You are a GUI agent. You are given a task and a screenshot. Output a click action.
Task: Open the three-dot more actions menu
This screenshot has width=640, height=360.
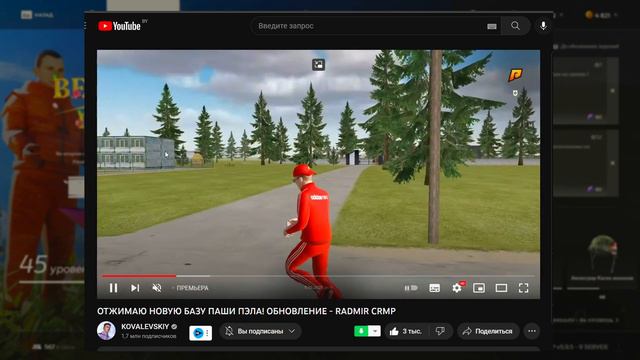(531, 331)
